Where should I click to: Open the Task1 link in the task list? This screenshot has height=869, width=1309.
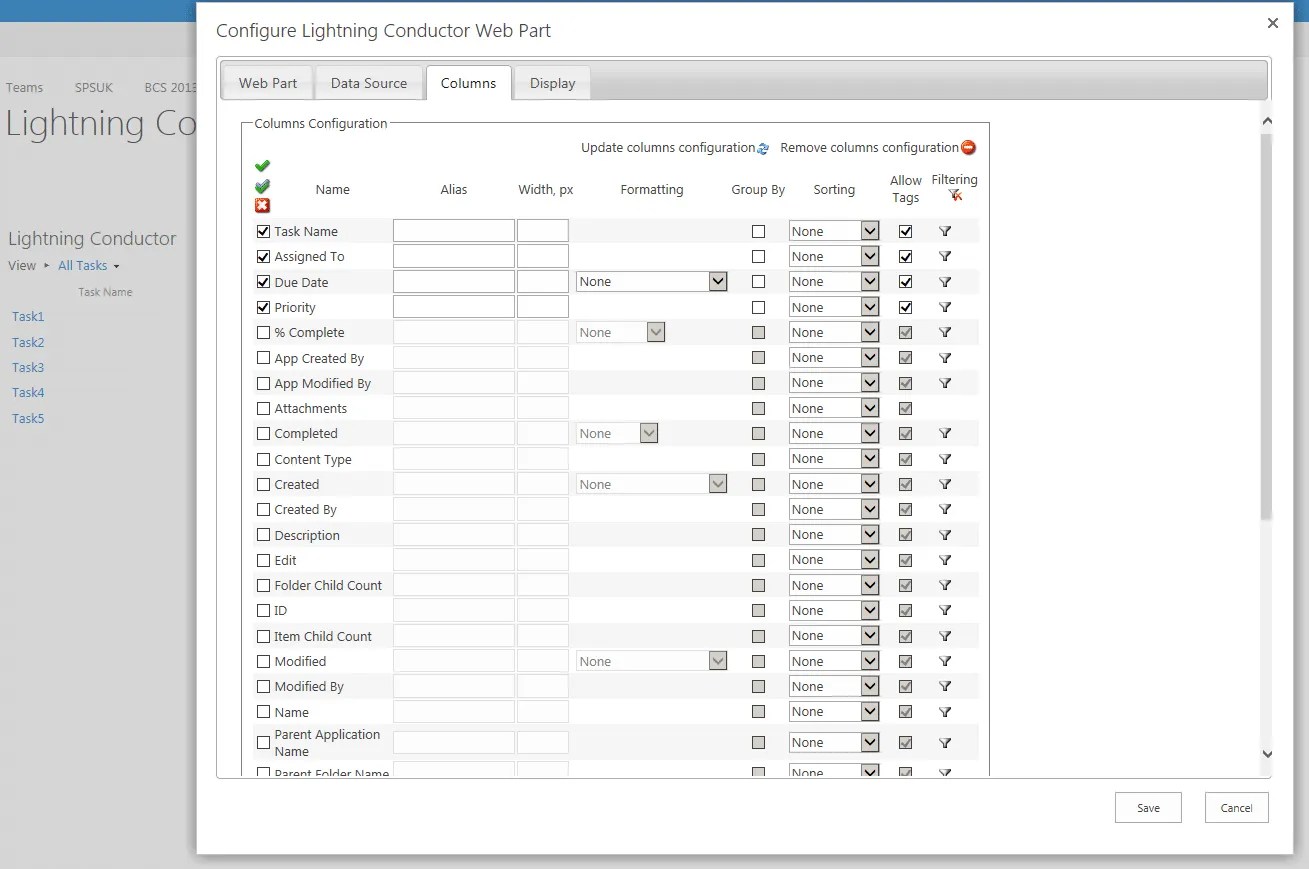28,316
